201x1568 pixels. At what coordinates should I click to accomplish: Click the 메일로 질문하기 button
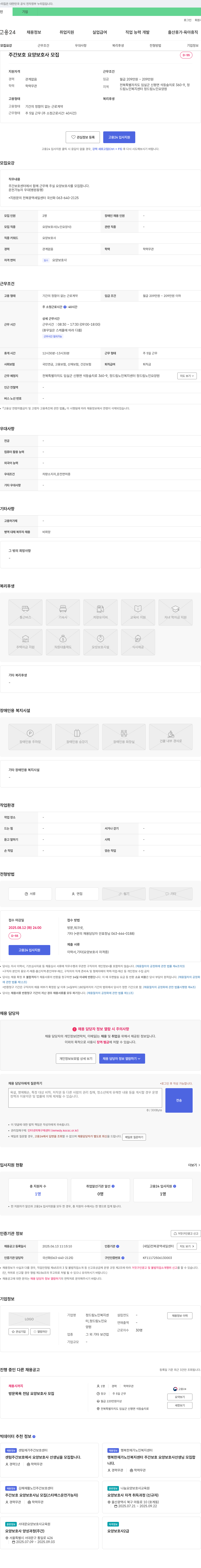[x=134, y=1137]
